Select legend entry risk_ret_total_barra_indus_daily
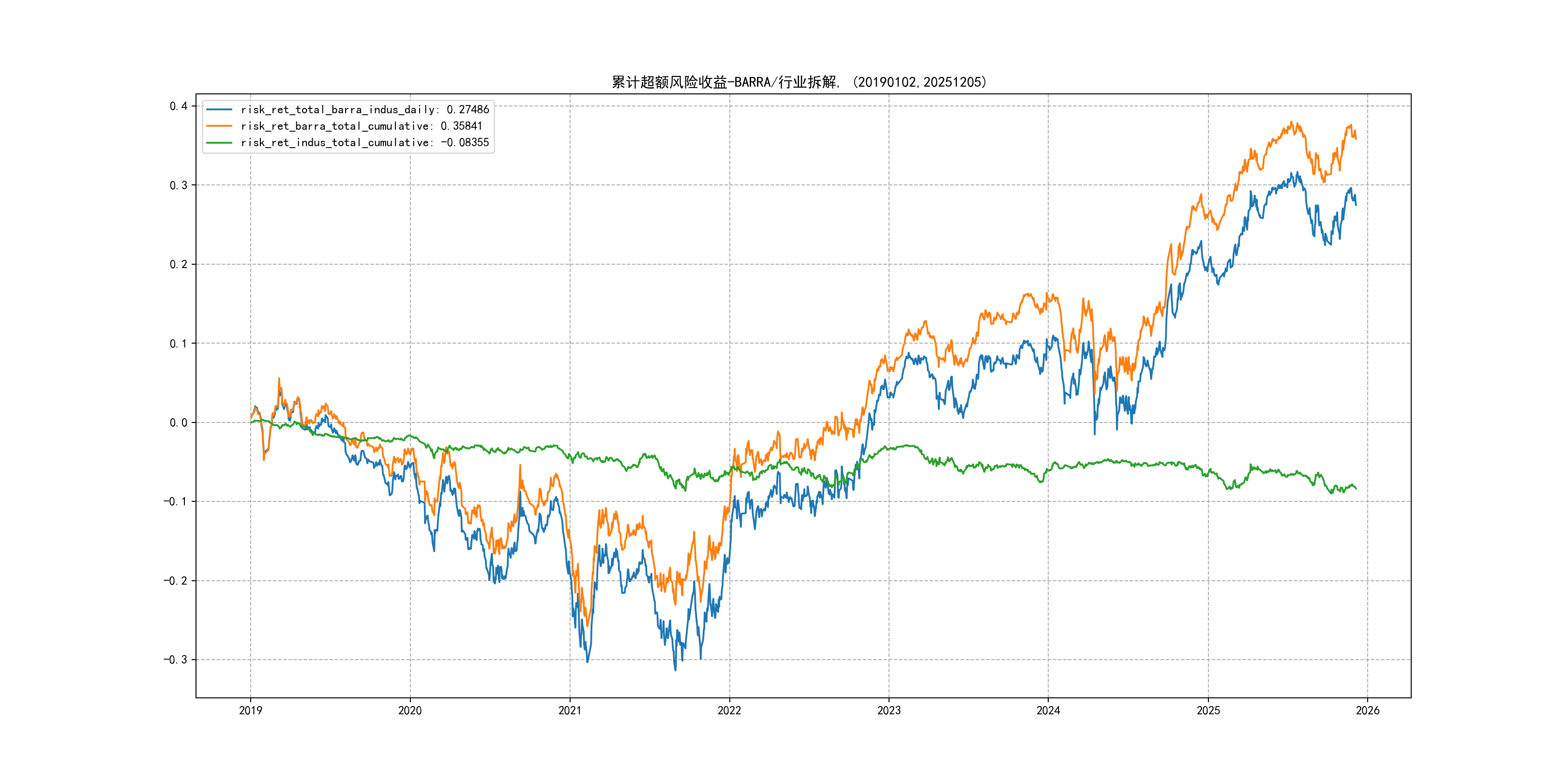The image size is (1568, 784). (364, 109)
